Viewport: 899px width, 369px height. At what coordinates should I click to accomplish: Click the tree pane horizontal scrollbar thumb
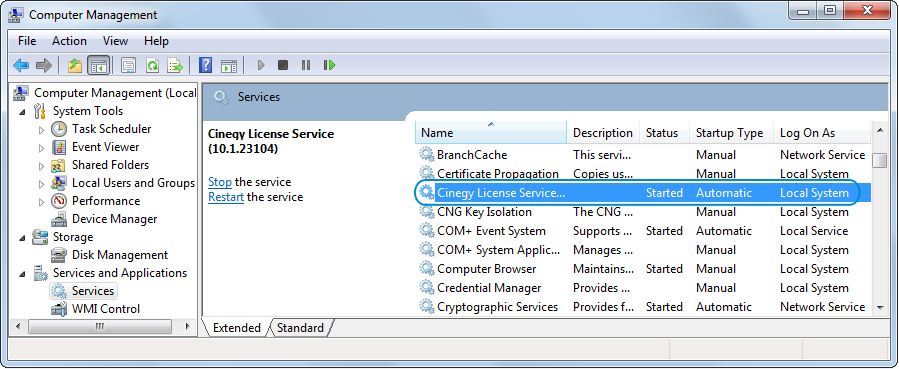pos(99,327)
